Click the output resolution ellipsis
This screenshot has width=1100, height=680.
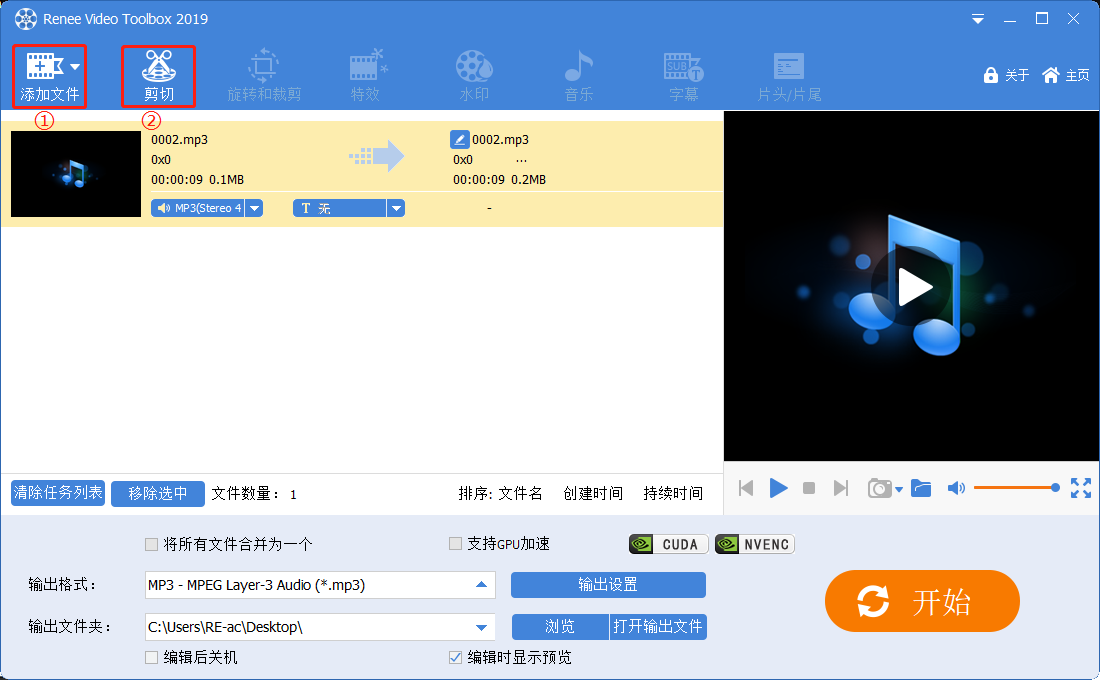[521, 160]
